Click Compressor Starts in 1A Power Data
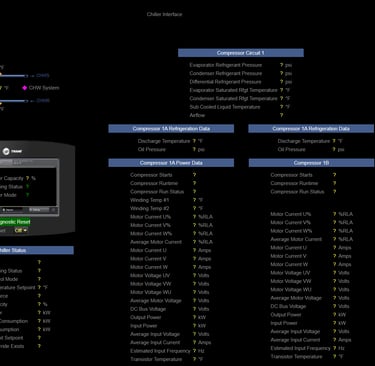 click(x=151, y=175)
